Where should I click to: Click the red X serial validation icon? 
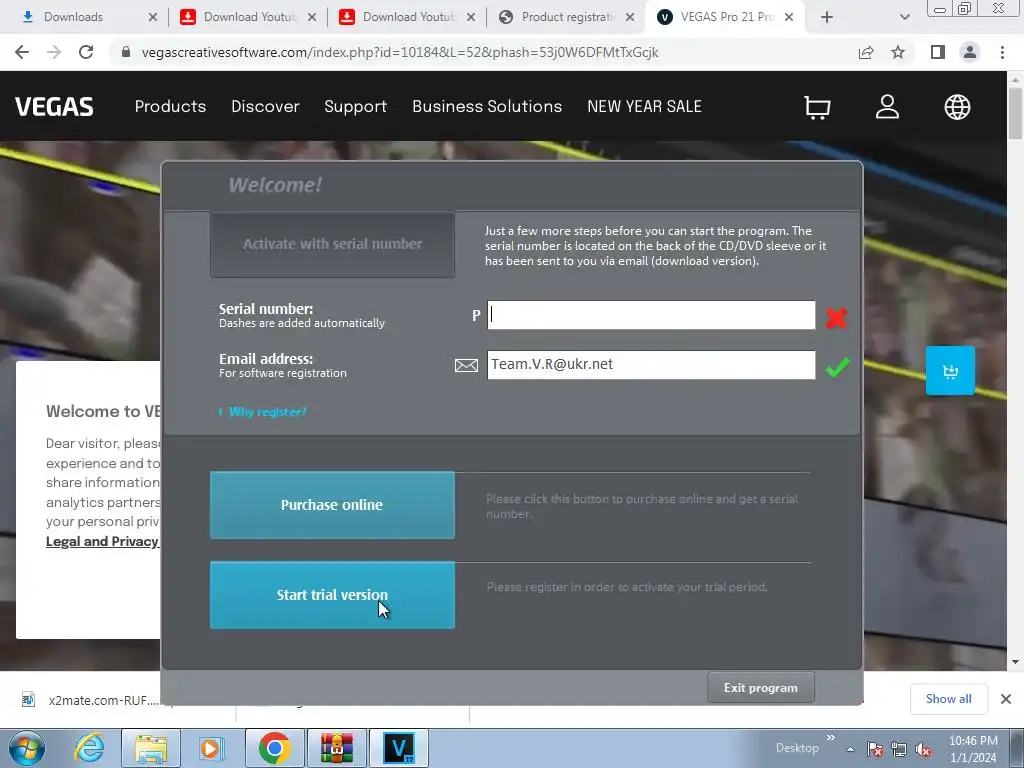point(837,317)
